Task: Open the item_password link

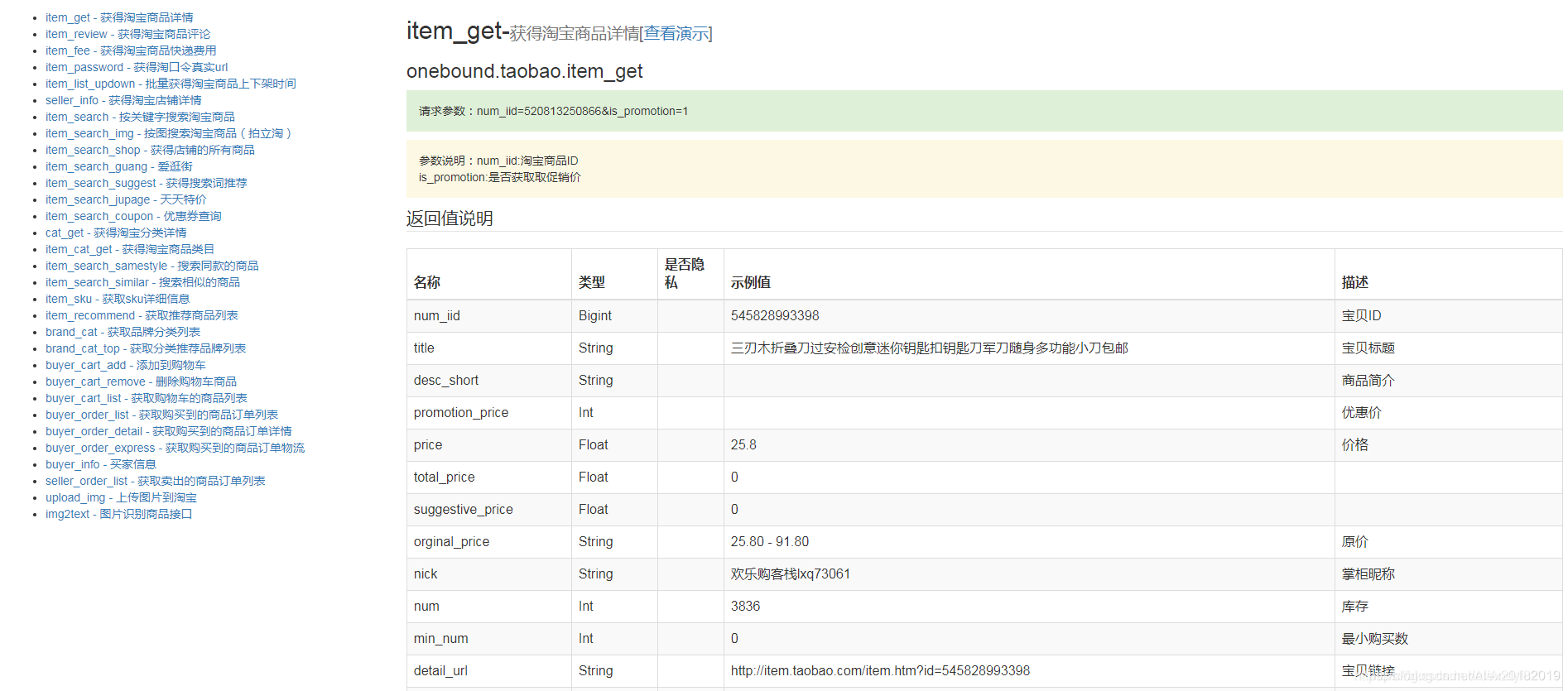Action: pyautogui.click(x=137, y=67)
